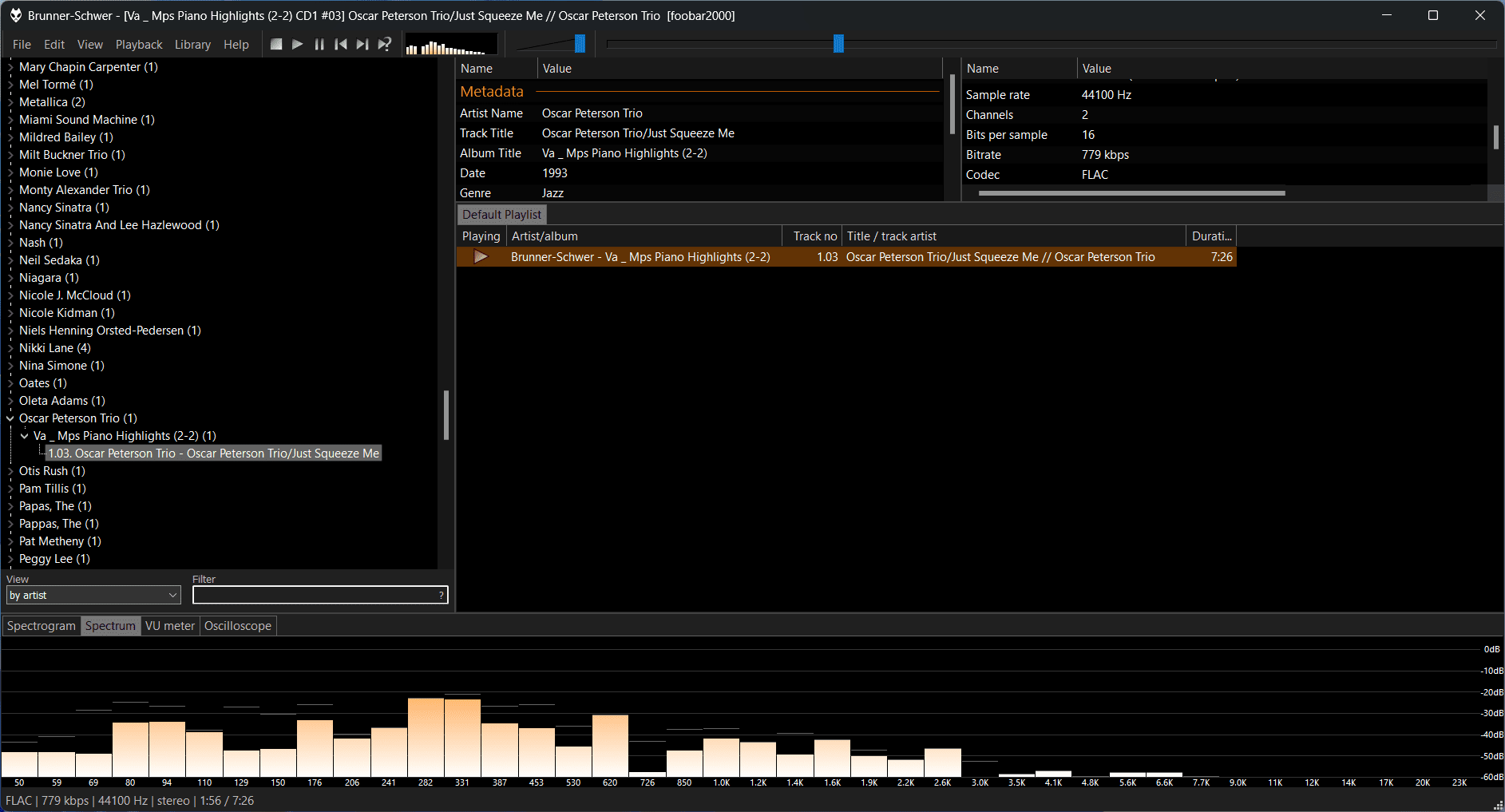Viewport: 1505px width, 812px height.
Task: Pause the current track
Action: pyautogui.click(x=319, y=44)
